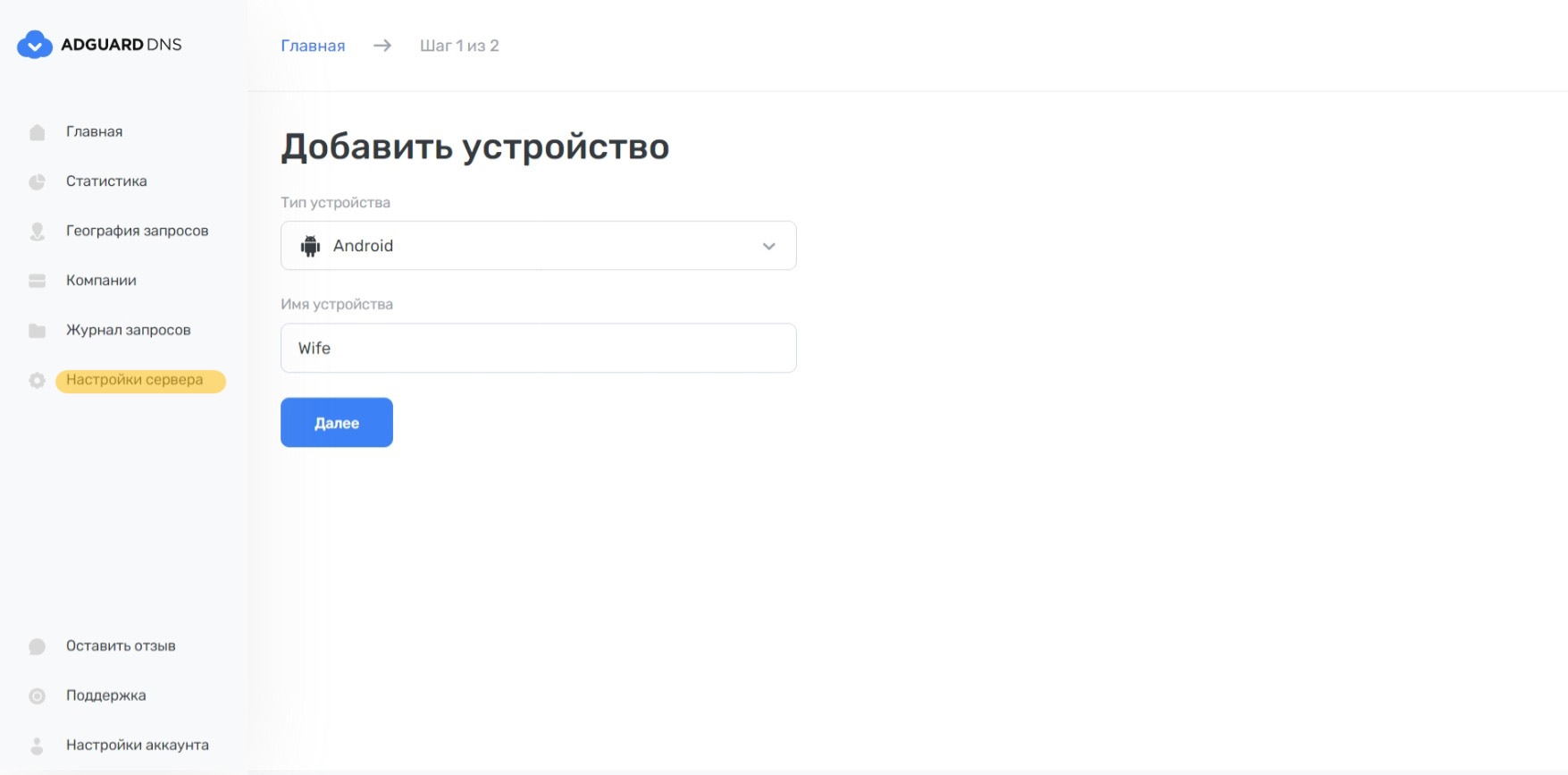1568x775 pixels.
Task: Open Настройки аккаунта
Action: tap(137, 745)
